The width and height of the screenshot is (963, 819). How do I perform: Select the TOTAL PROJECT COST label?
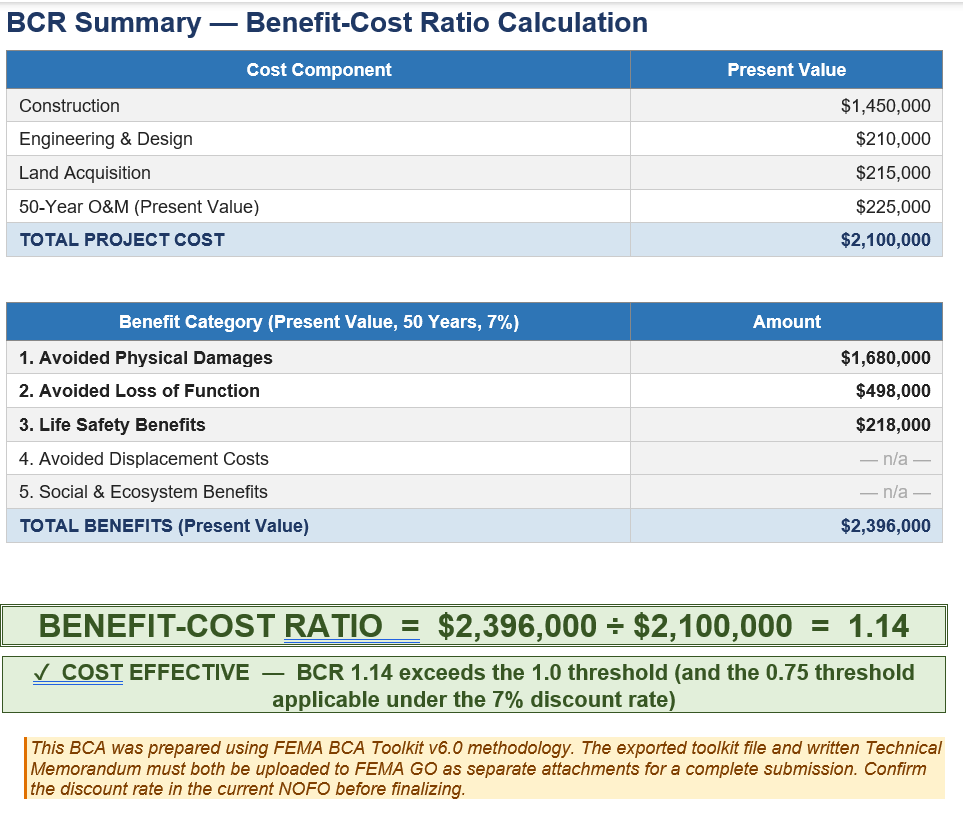(122, 239)
